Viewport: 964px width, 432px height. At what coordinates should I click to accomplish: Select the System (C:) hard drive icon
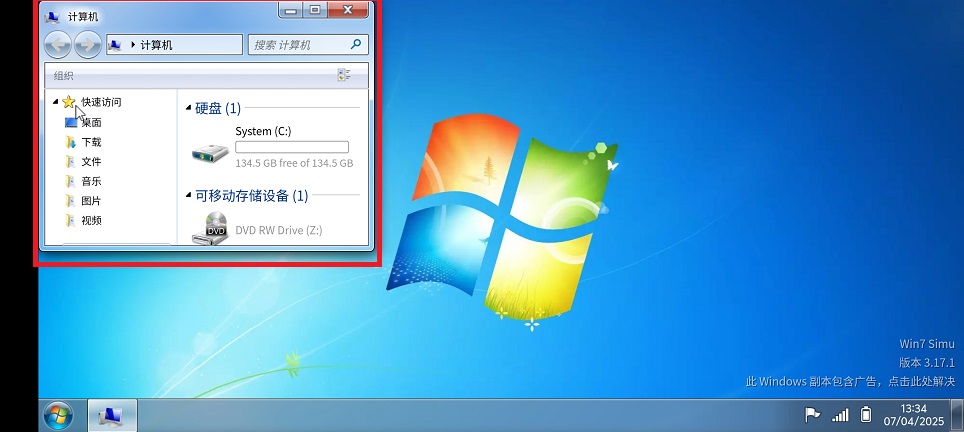(x=210, y=152)
